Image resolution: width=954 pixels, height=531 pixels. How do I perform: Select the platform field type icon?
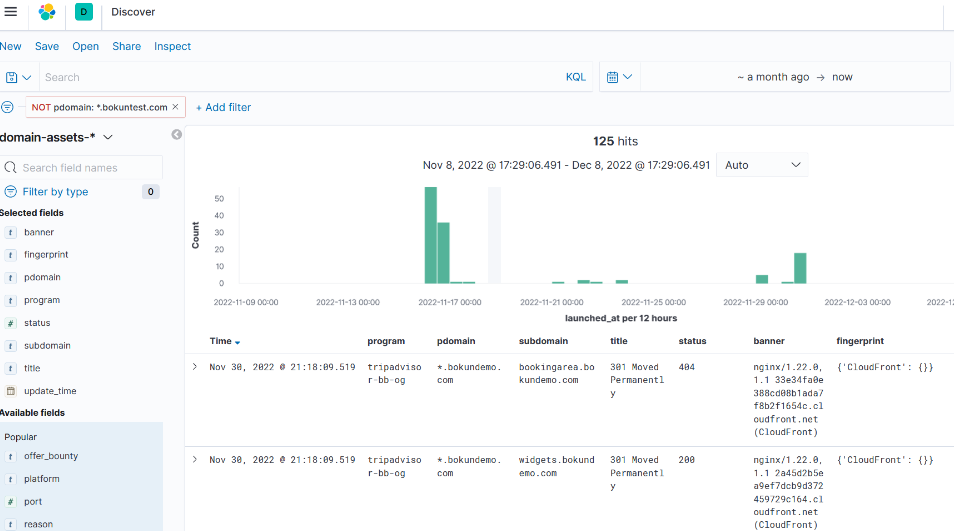tap(10, 479)
